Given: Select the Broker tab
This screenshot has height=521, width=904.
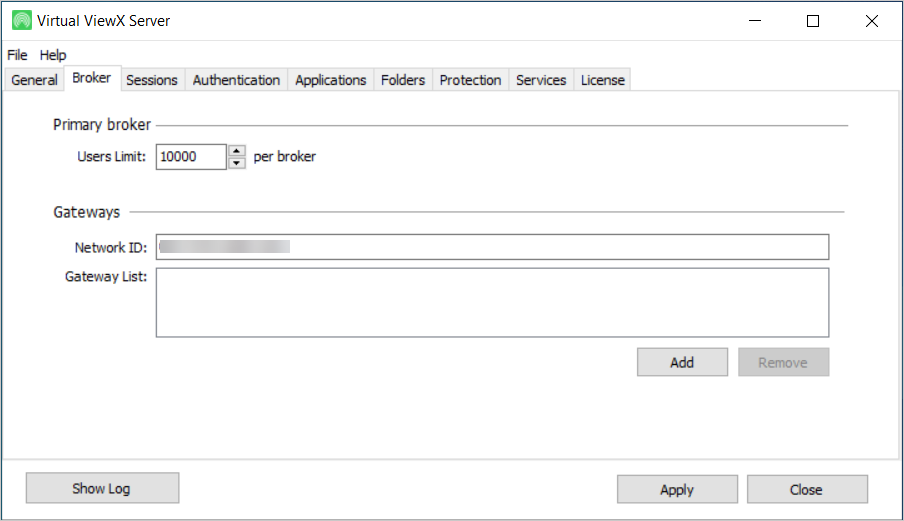Looking at the screenshot, I should point(92,78).
